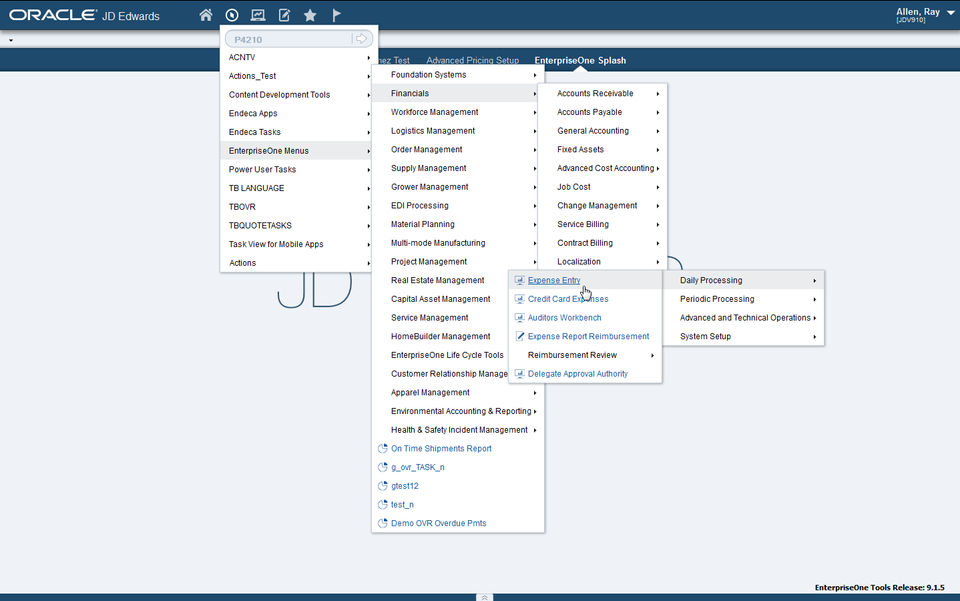The width and height of the screenshot is (960, 601).
Task: Open General Accounting submenu
Action: 602,131
